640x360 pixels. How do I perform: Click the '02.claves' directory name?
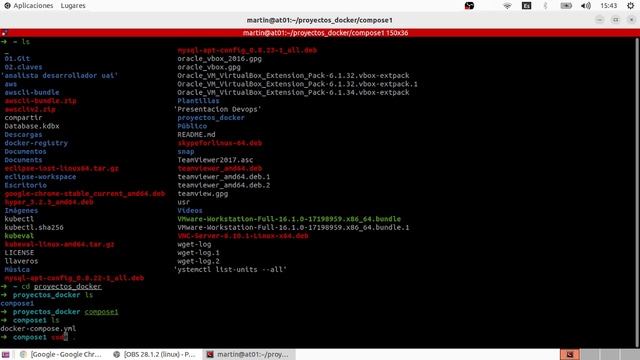23,67
